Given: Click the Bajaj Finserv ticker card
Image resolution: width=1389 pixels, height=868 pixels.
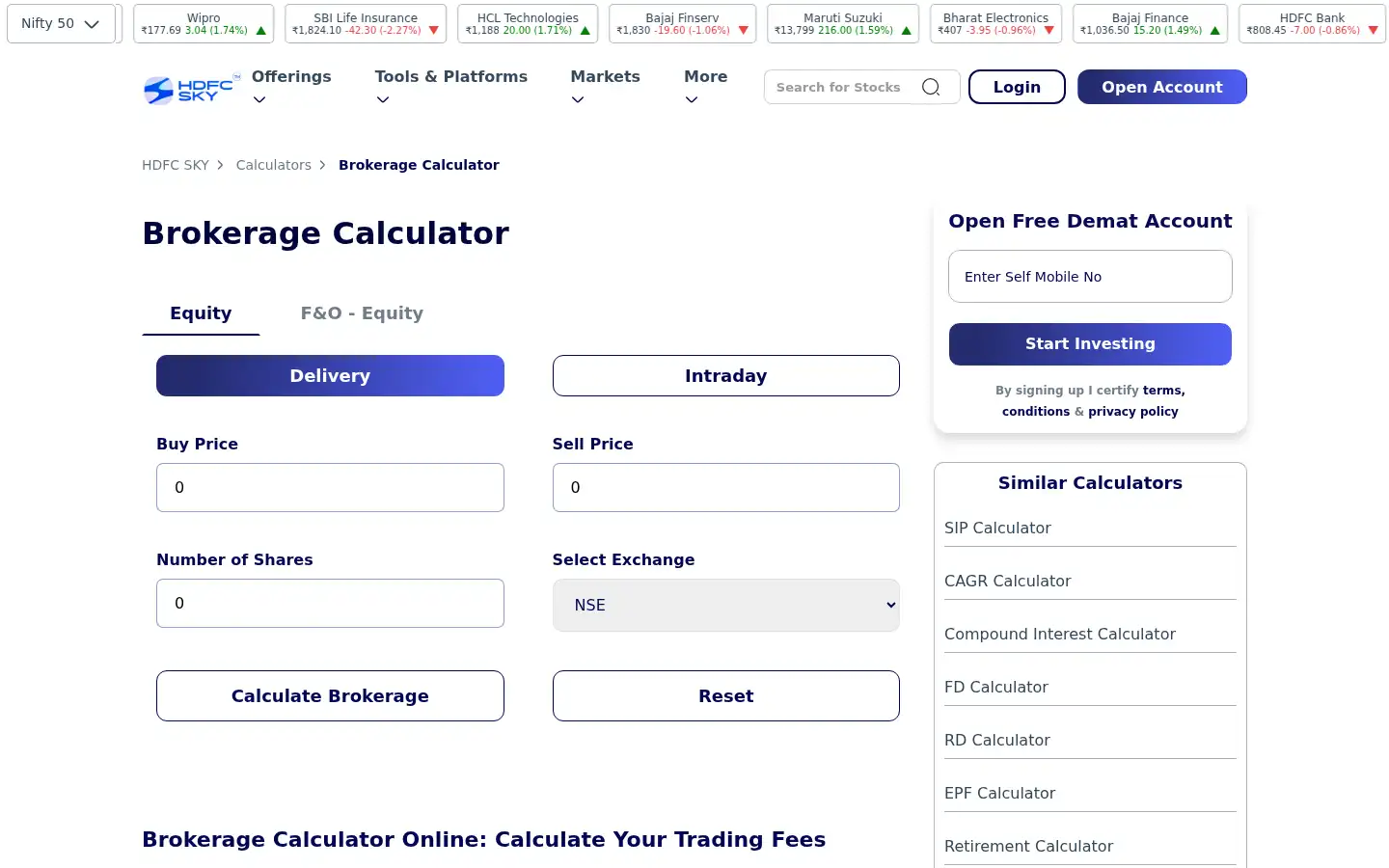Looking at the screenshot, I should coord(682,23).
